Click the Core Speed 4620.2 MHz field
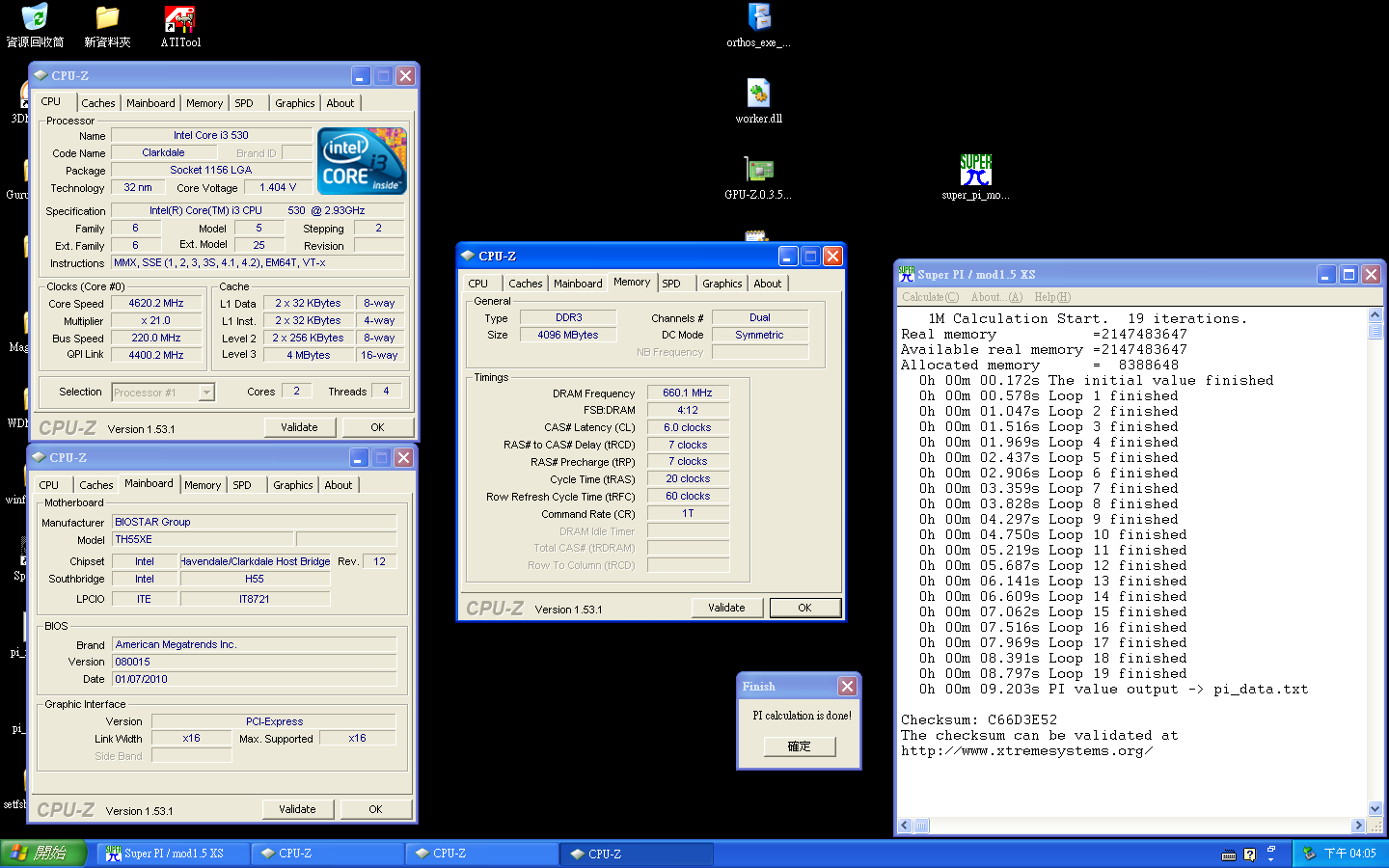Viewport: 1389px width, 868px height. 156,303
